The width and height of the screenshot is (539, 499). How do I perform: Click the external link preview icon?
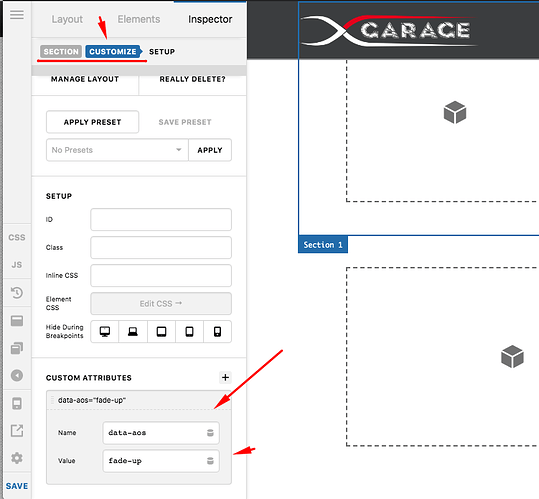tap(17, 431)
